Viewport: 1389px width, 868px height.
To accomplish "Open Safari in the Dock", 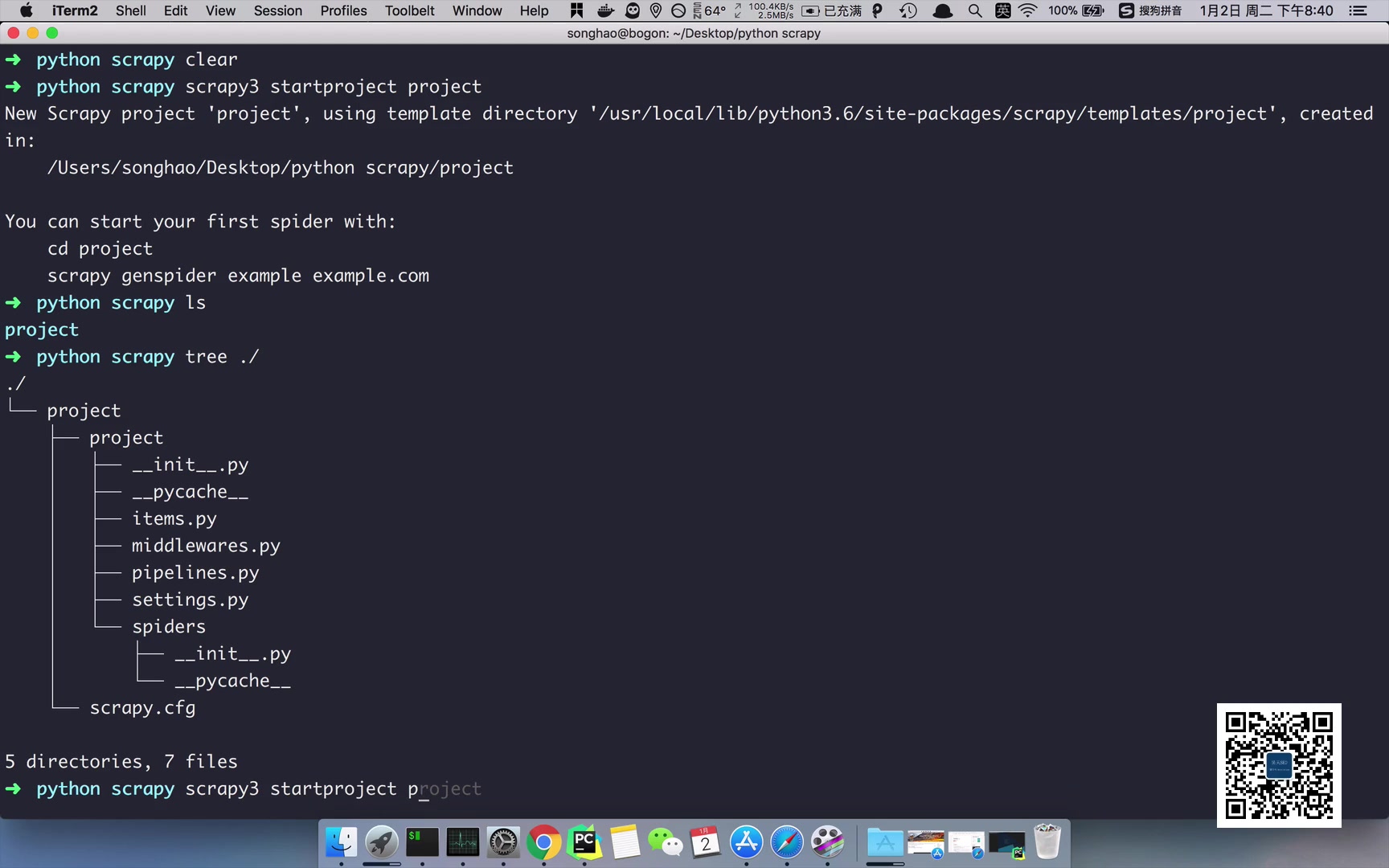I will 787,842.
